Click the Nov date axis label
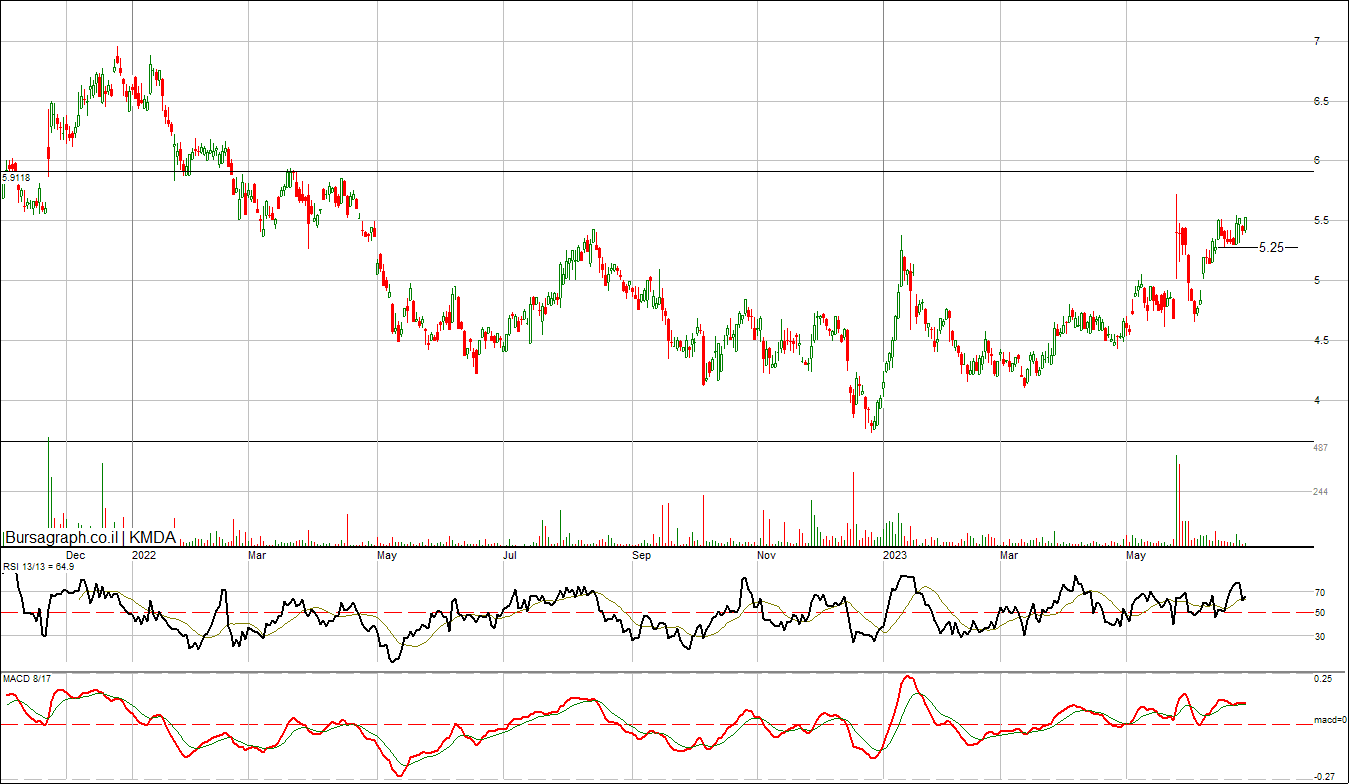 click(766, 554)
